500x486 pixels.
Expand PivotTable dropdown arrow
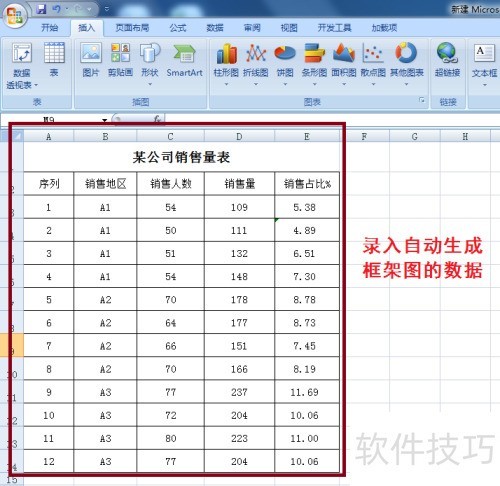pos(36,85)
